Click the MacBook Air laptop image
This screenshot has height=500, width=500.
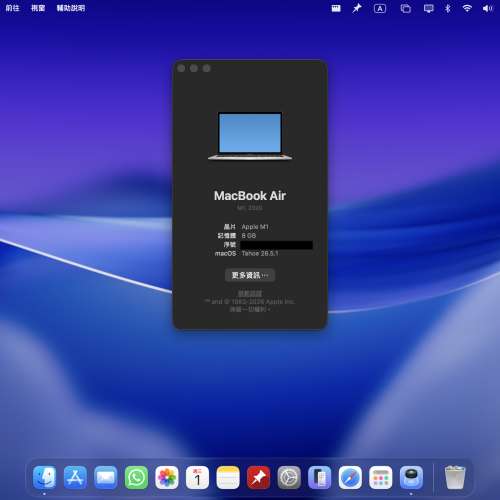tap(250, 136)
